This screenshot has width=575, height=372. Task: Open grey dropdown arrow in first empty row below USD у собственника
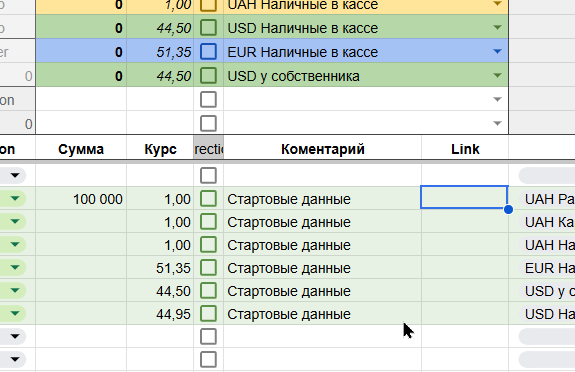pyautogui.click(x=497, y=99)
